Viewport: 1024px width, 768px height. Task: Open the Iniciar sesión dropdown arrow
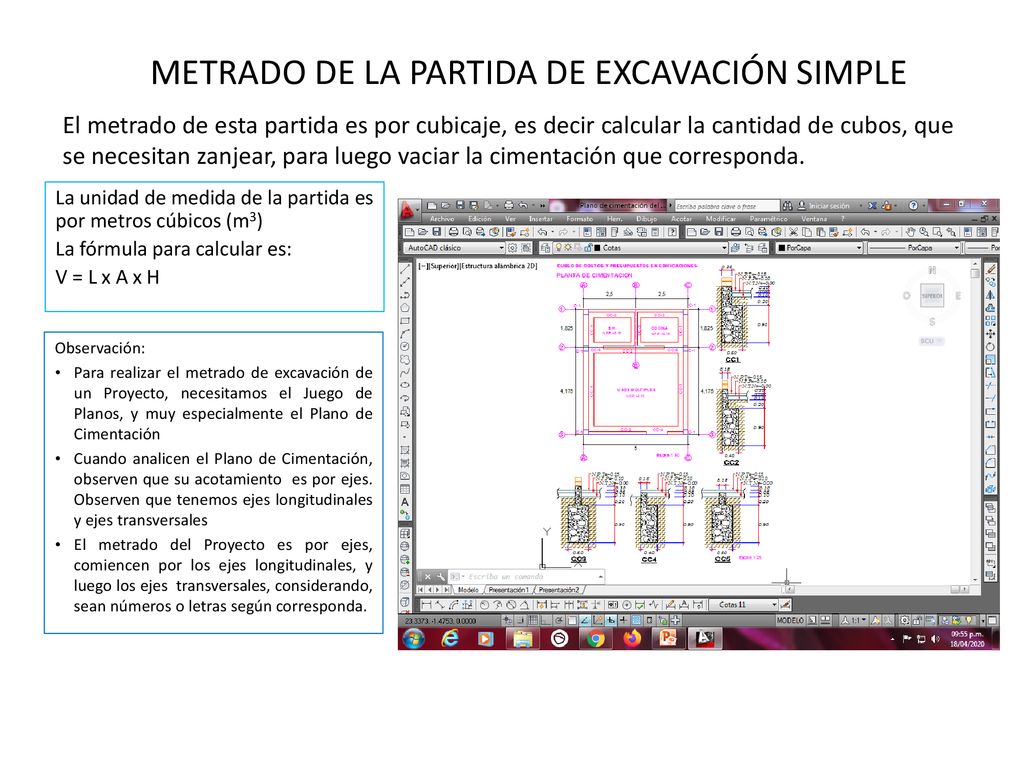click(861, 206)
